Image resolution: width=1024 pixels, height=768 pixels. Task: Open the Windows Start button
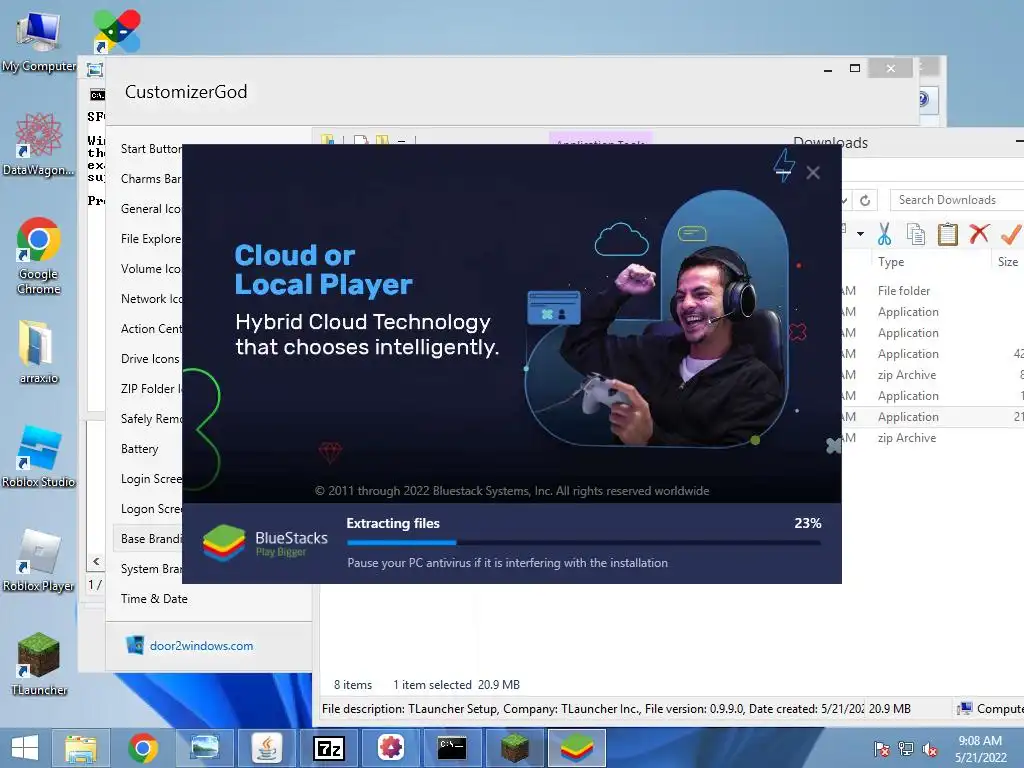point(24,748)
